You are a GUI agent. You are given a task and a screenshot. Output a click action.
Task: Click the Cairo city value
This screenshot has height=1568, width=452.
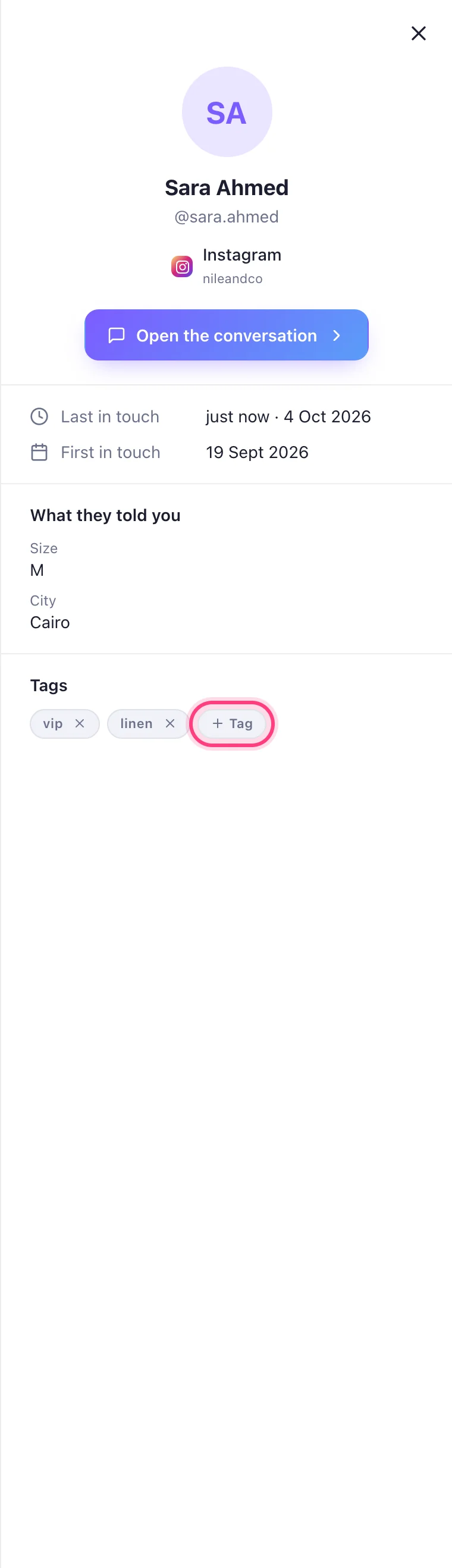50,622
